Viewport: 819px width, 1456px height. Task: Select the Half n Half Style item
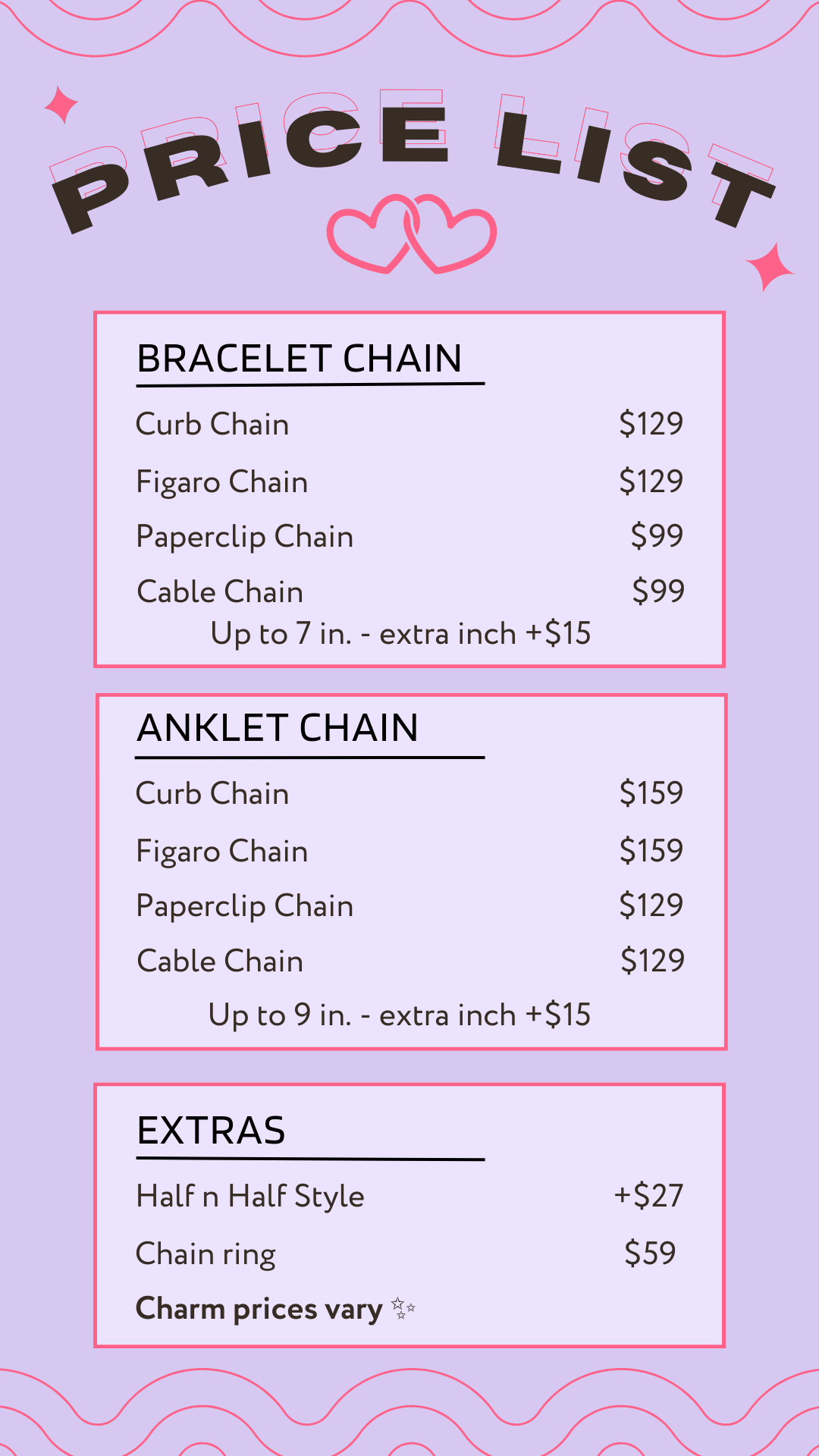click(x=250, y=1197)
